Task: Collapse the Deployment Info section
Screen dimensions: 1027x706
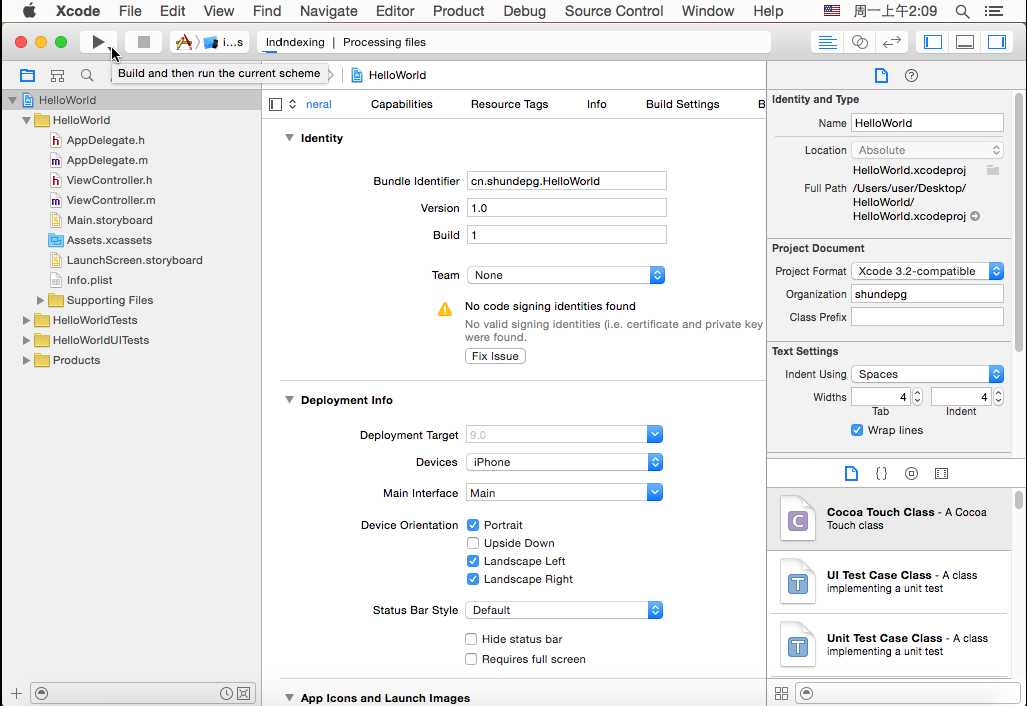Action: pos(289,399)
